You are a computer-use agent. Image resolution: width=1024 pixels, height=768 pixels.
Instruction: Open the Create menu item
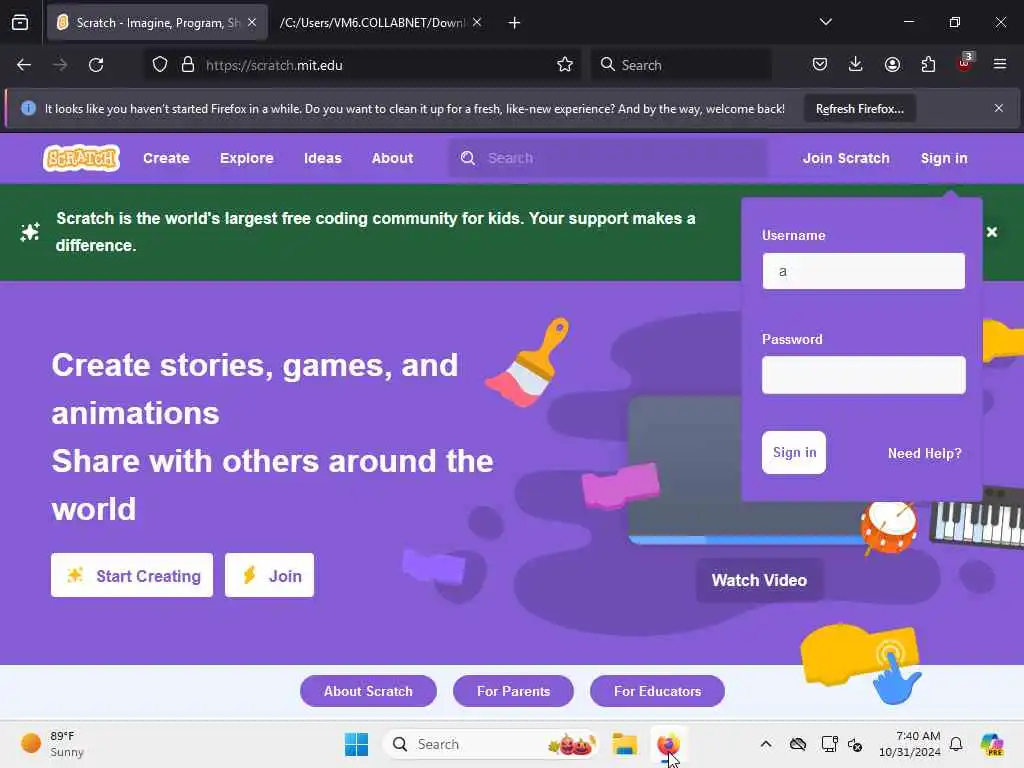tap(166, 158)
